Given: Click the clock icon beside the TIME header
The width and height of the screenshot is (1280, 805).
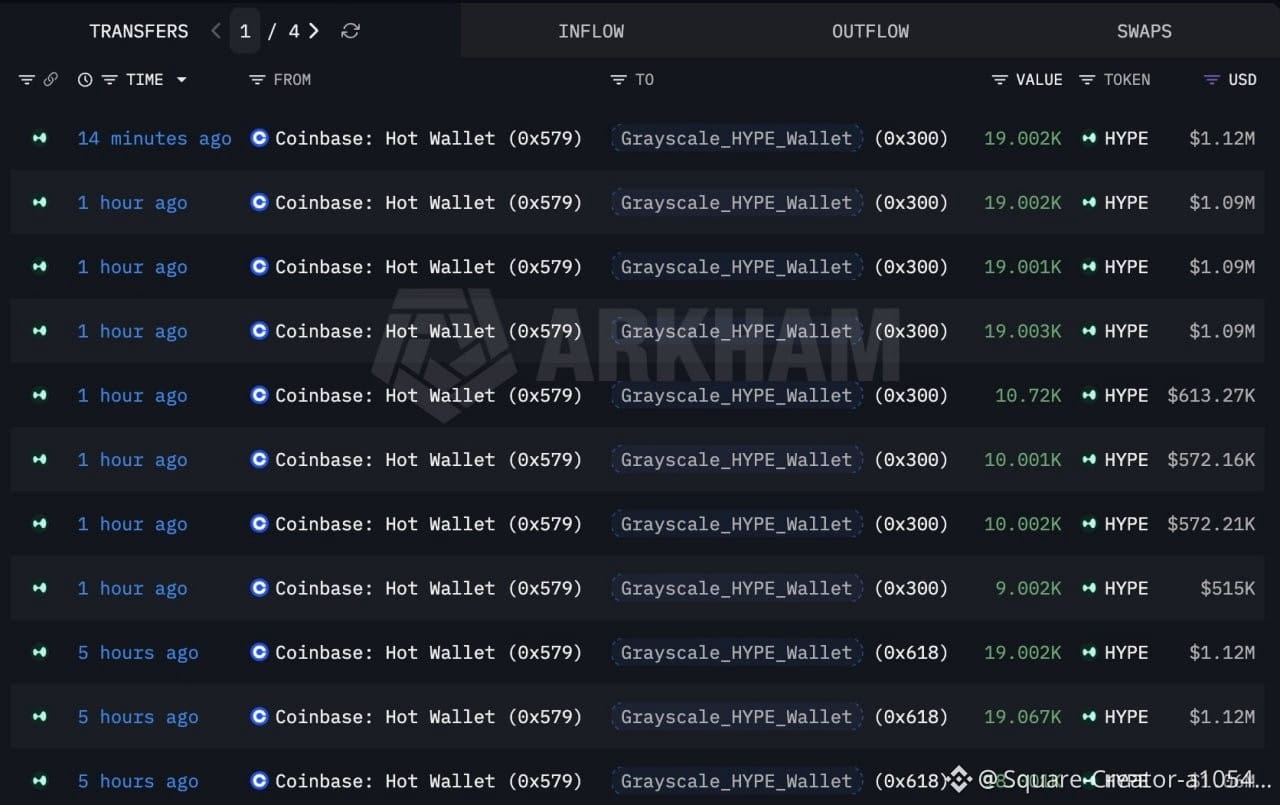Looking at the screenshot, I should pyautogui.click(x=85, y=80).
